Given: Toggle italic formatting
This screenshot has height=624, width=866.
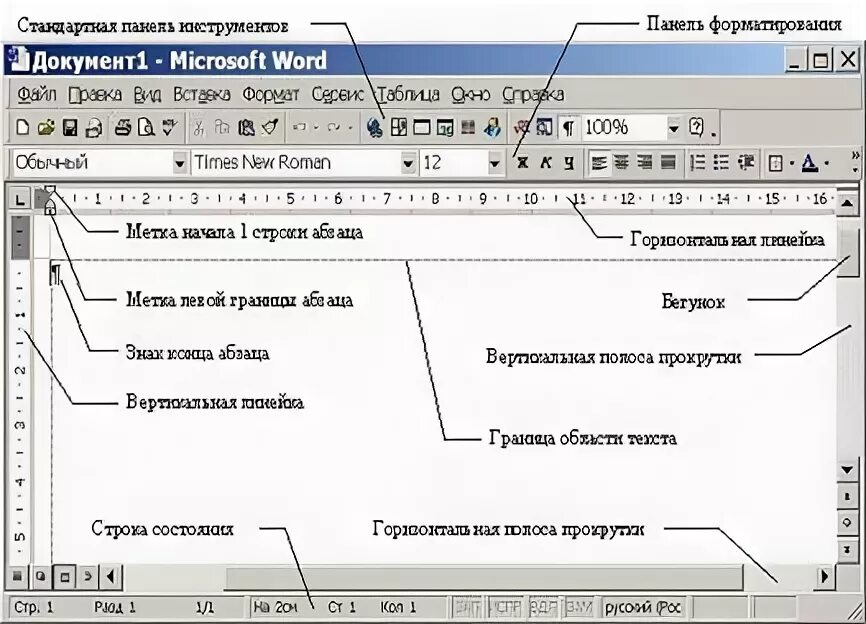Looking at the screenshot, I should [x=546, y=162].
